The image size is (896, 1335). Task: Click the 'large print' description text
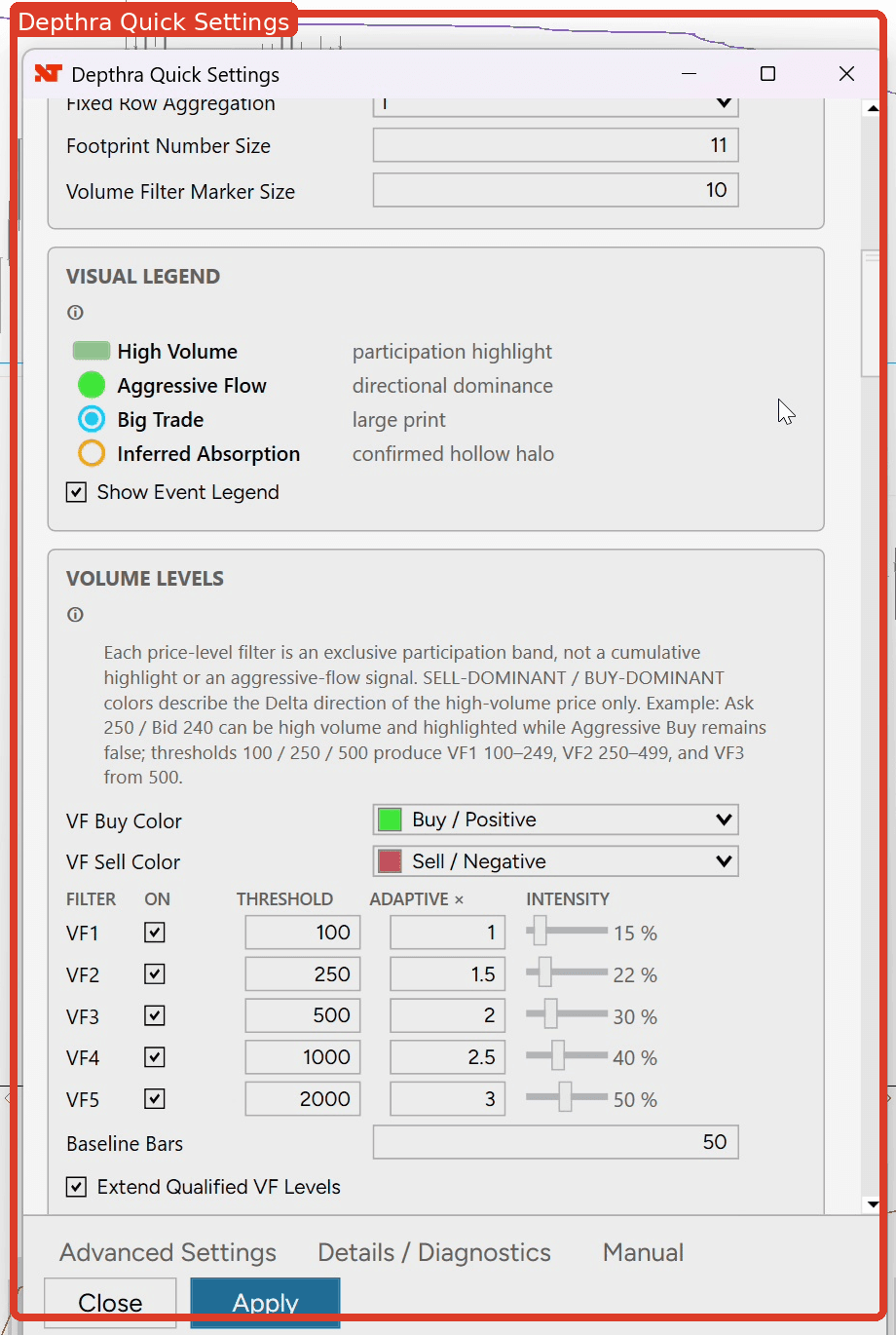click(x=399, y=420)
